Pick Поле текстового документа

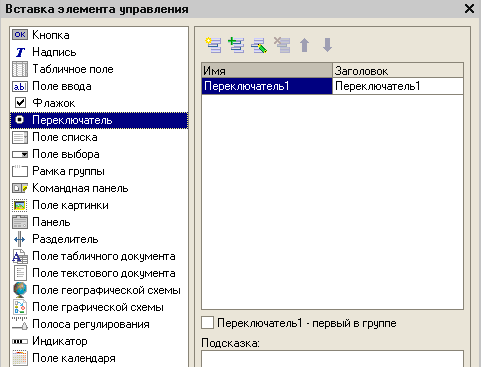[x=99, y=273]
